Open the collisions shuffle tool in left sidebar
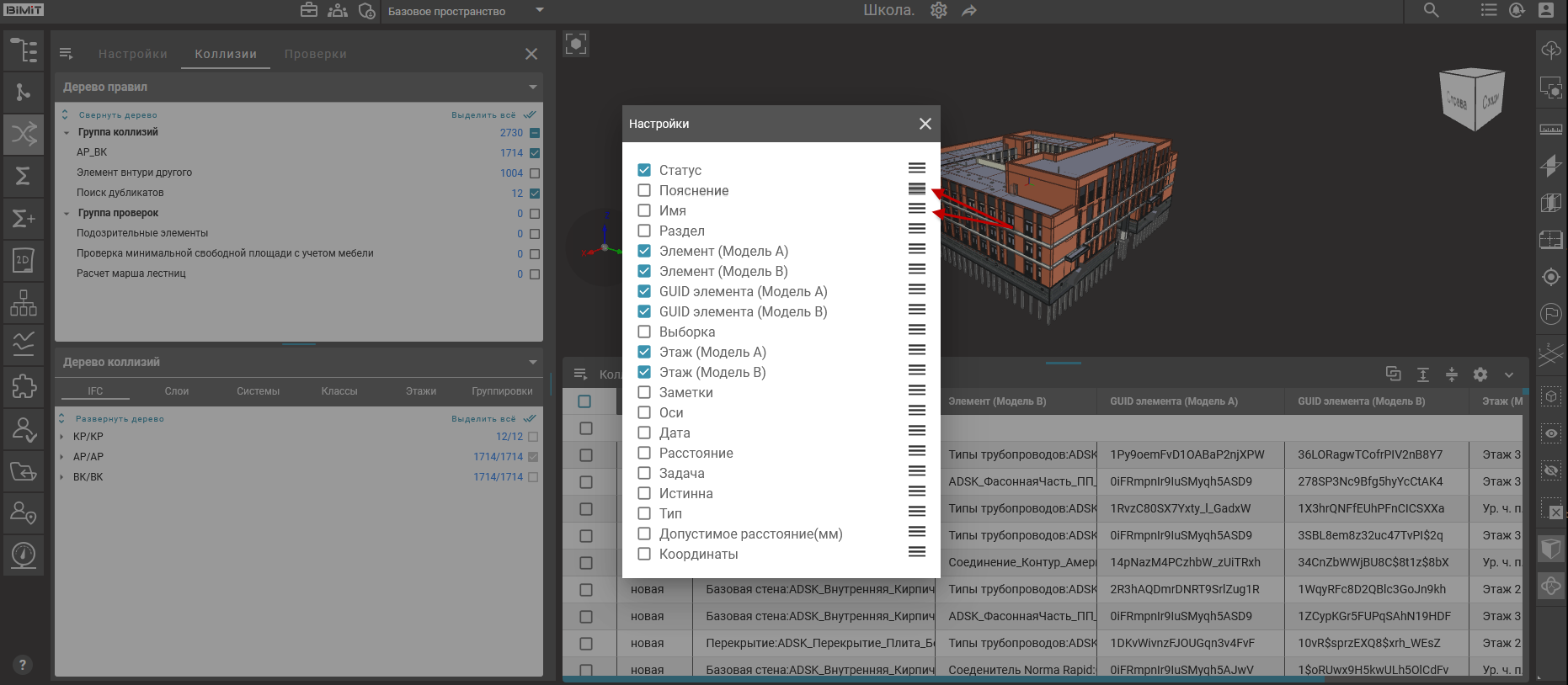Image resolution: width=1568 pixels, height=685 pixels. [x=24, y=134]
